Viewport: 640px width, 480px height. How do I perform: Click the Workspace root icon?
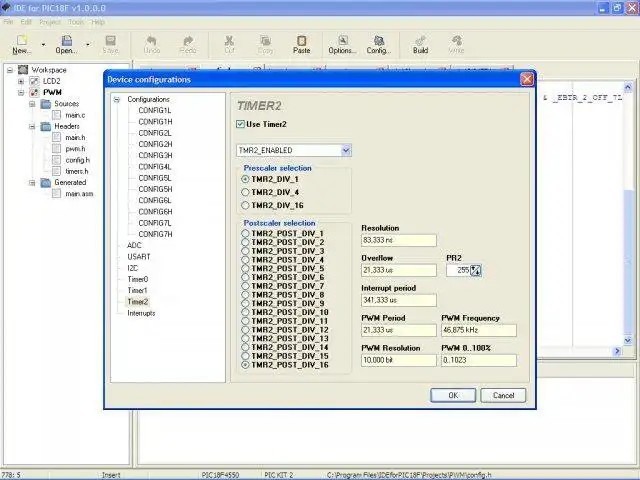coord(23,70)
